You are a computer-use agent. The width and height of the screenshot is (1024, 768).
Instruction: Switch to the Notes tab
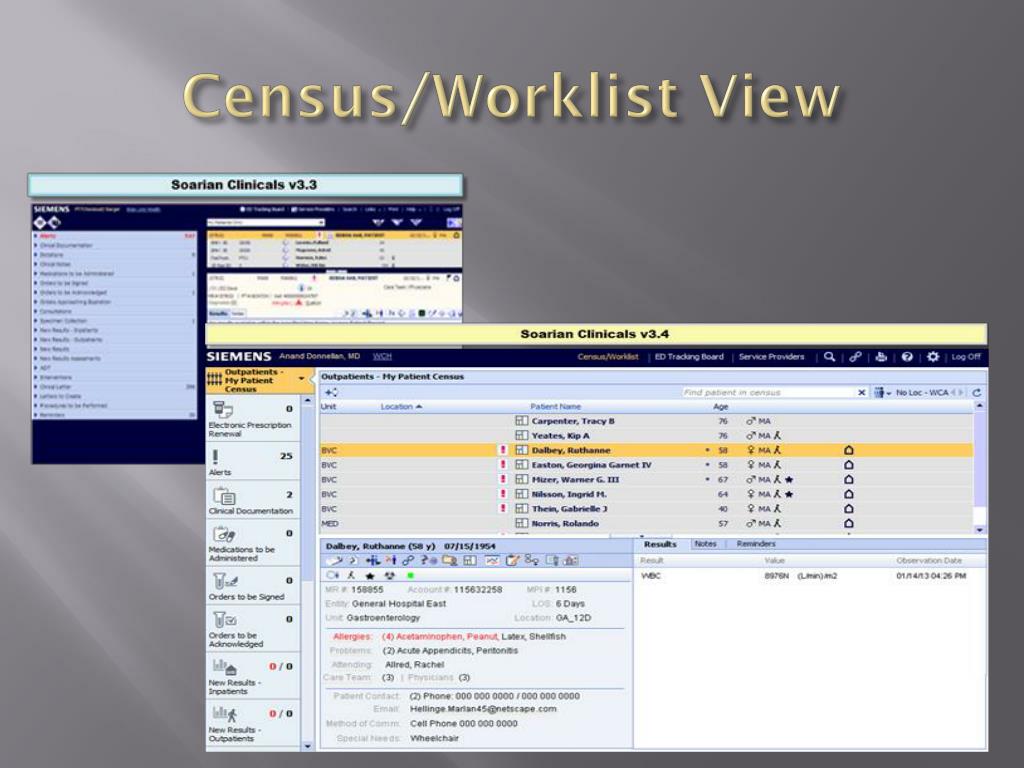point(705,544)
